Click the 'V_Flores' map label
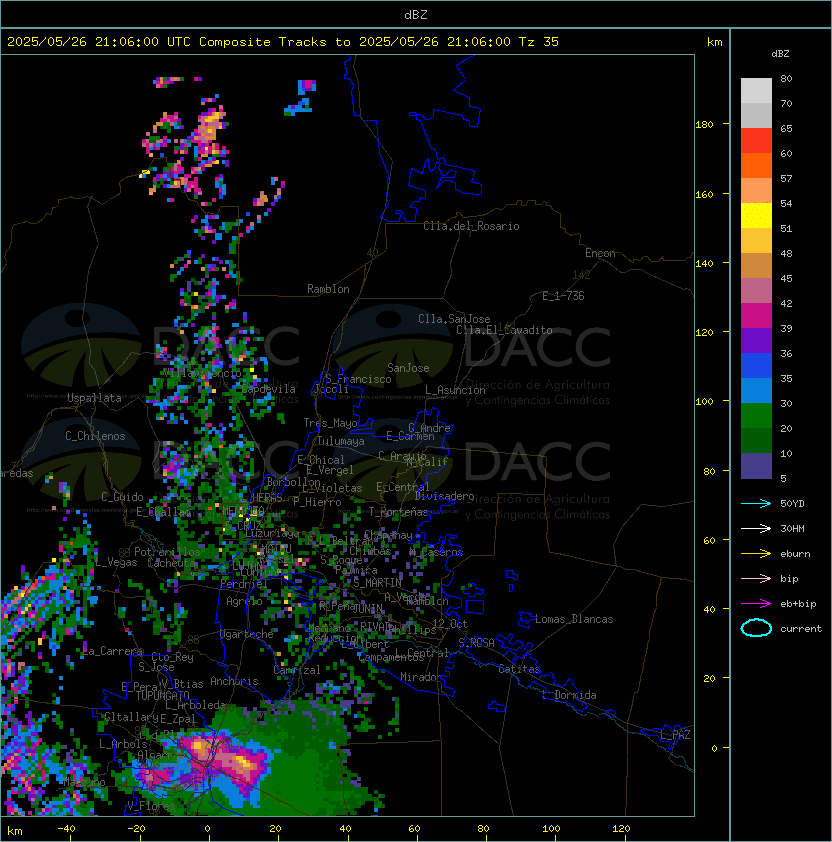 [x=151, y=806]
